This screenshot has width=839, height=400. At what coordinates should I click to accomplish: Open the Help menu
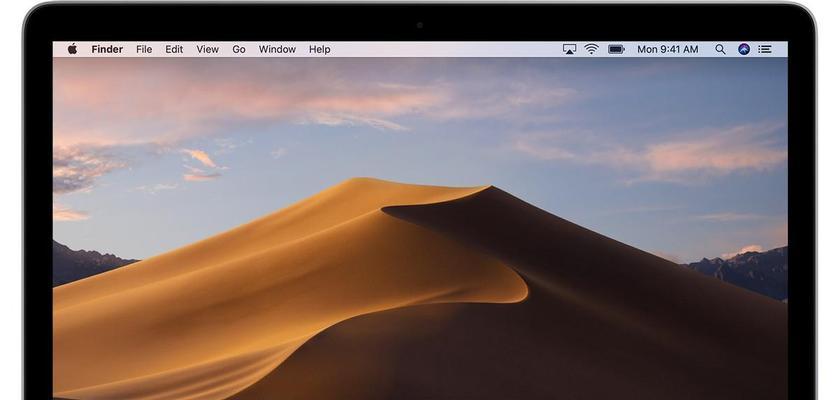pos(319,49)
